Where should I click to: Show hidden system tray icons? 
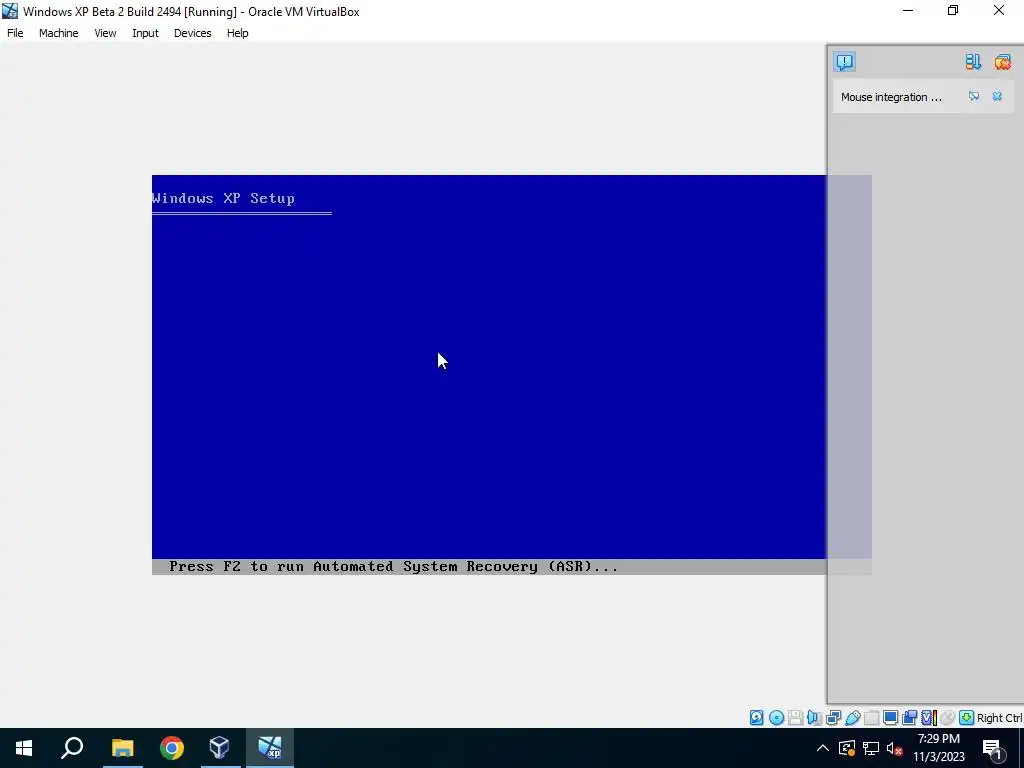coord(823,748)
